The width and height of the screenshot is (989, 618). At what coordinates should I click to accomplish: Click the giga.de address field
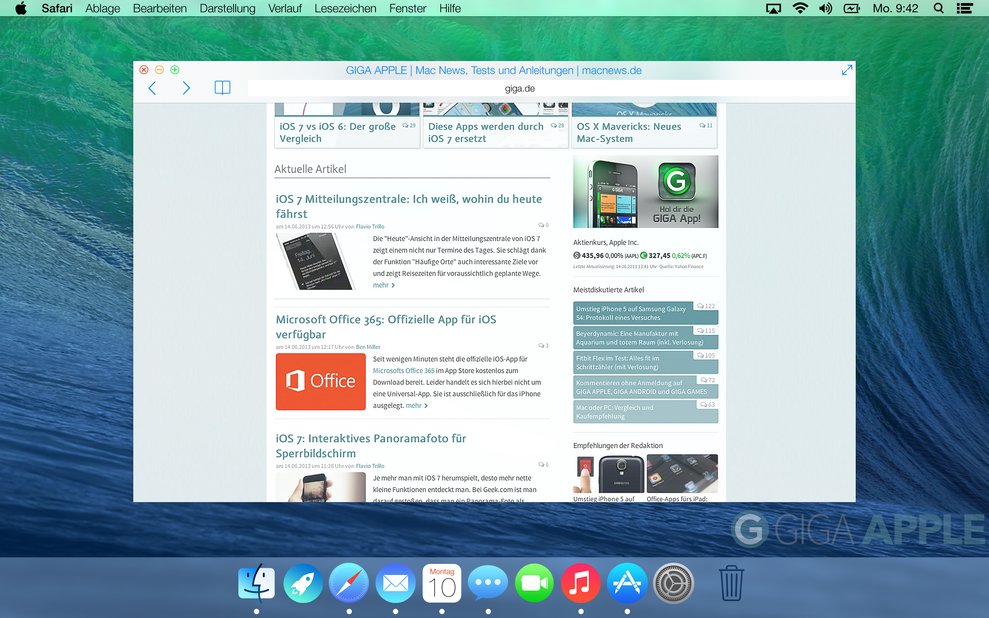coord(520,88)
